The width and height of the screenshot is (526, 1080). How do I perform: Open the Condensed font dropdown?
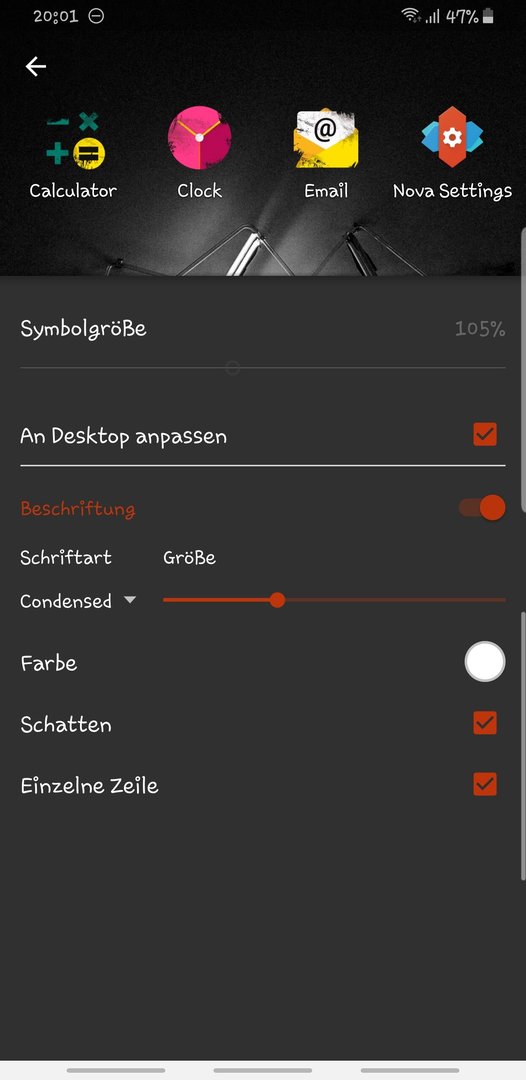coord(78,601)
